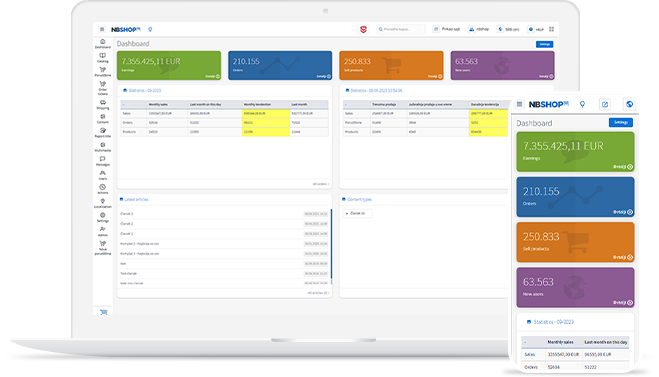Open the Catalog section in sidebar

click(x=103, y=58)
